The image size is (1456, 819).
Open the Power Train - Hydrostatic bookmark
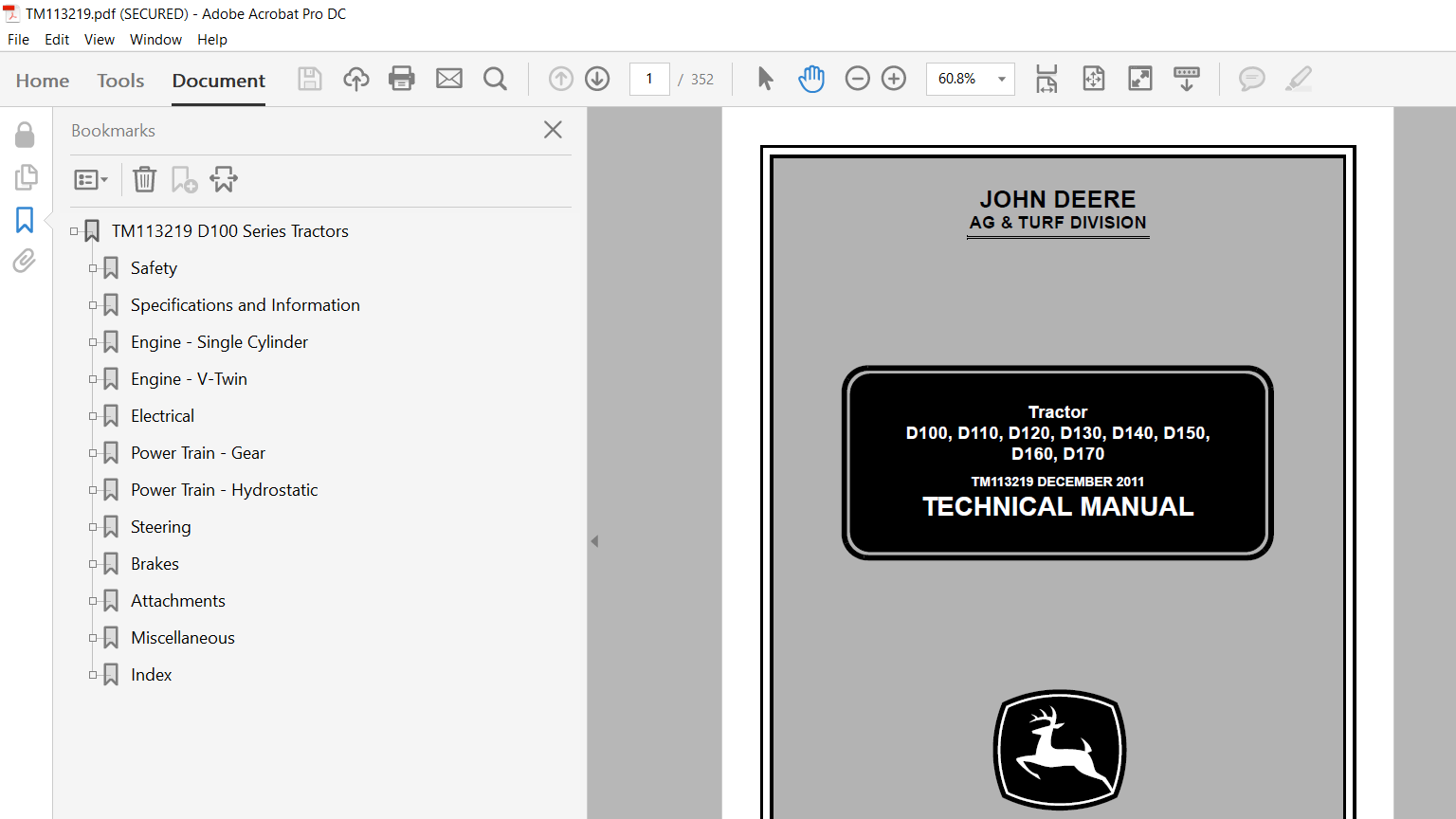pos(224,490)
